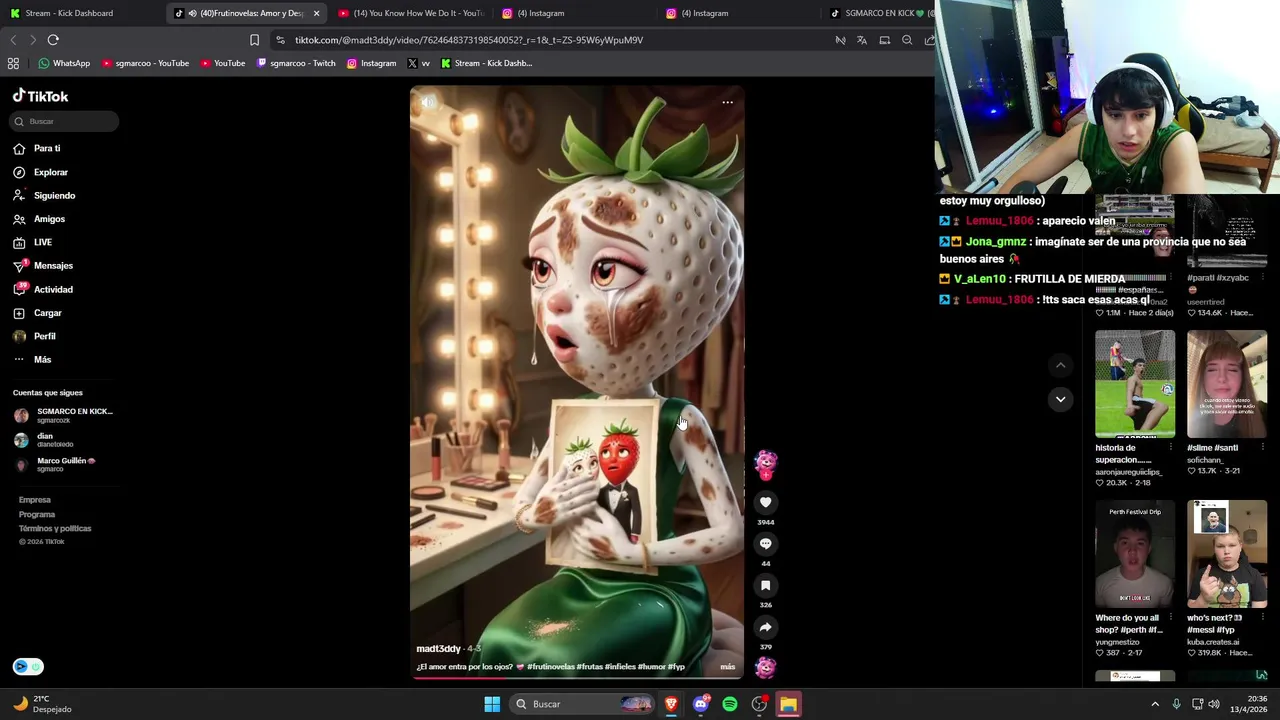Open video comments bubble icon
Image resolution: width=1280 pixels, height=720 pixels.
(x=765, y=544)
